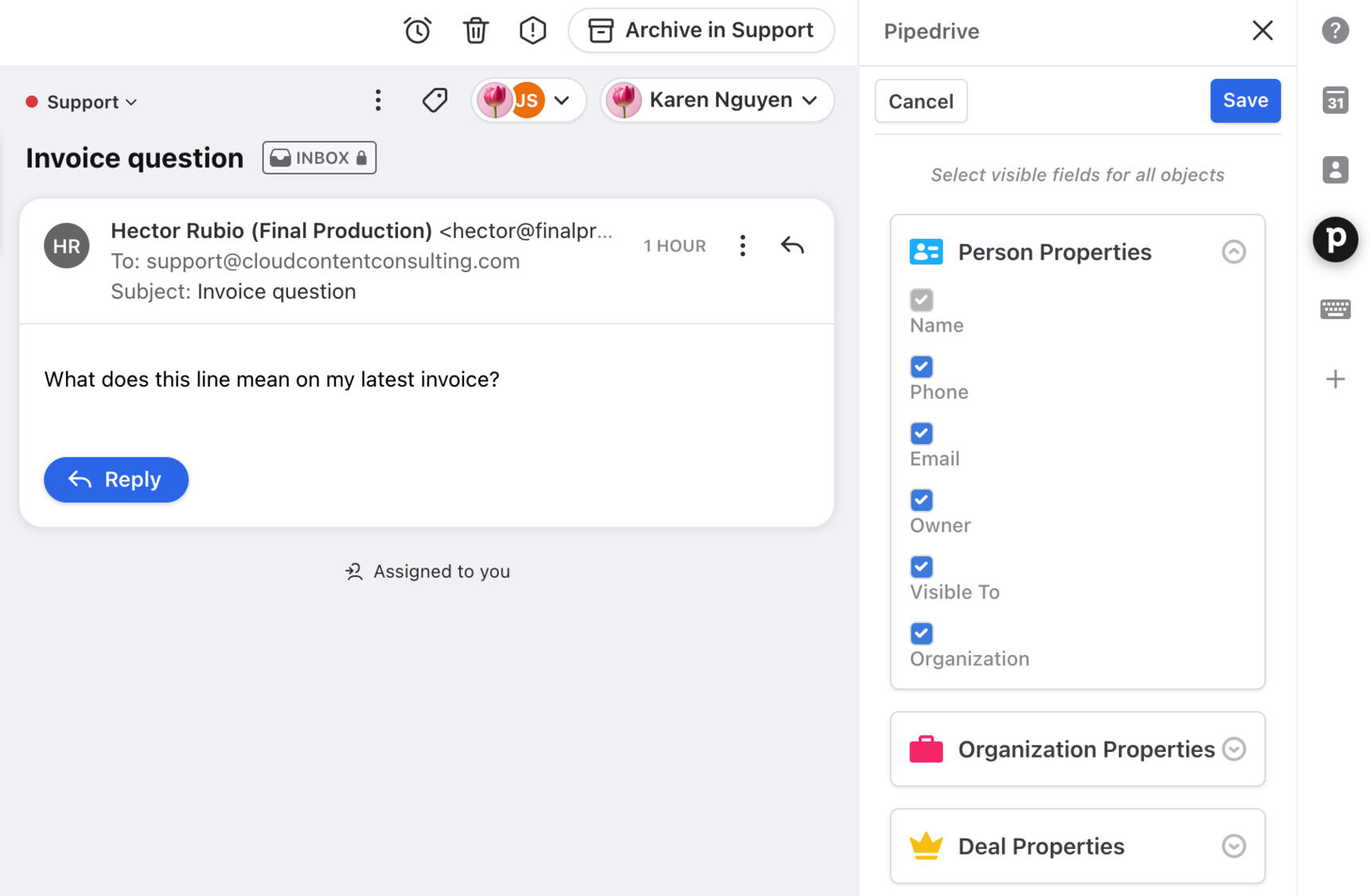
Task: Click the 1 HOUR timestamp
Action: click(674, 246)
